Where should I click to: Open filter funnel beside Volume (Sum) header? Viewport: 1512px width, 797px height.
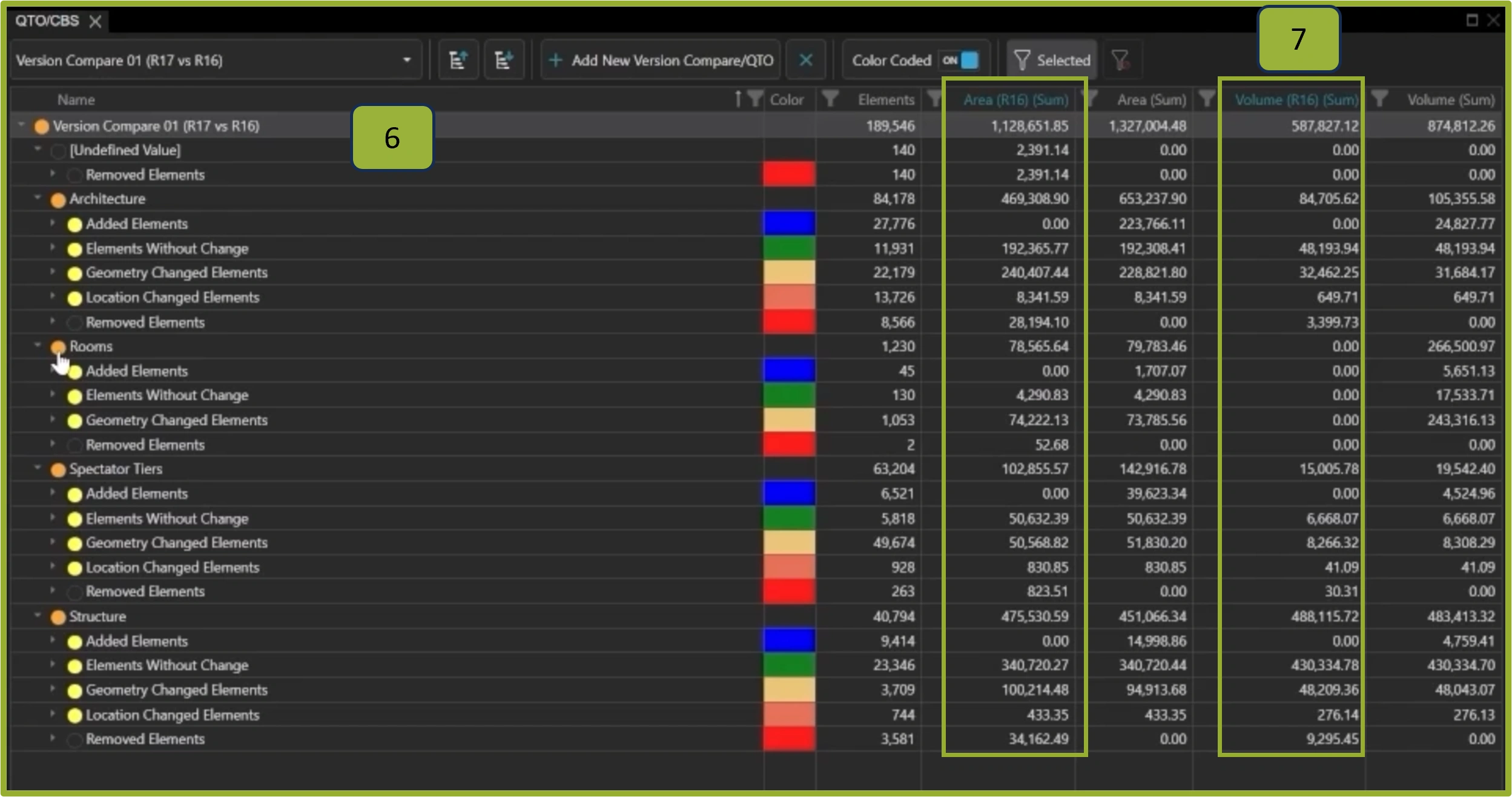point(1380,99)
